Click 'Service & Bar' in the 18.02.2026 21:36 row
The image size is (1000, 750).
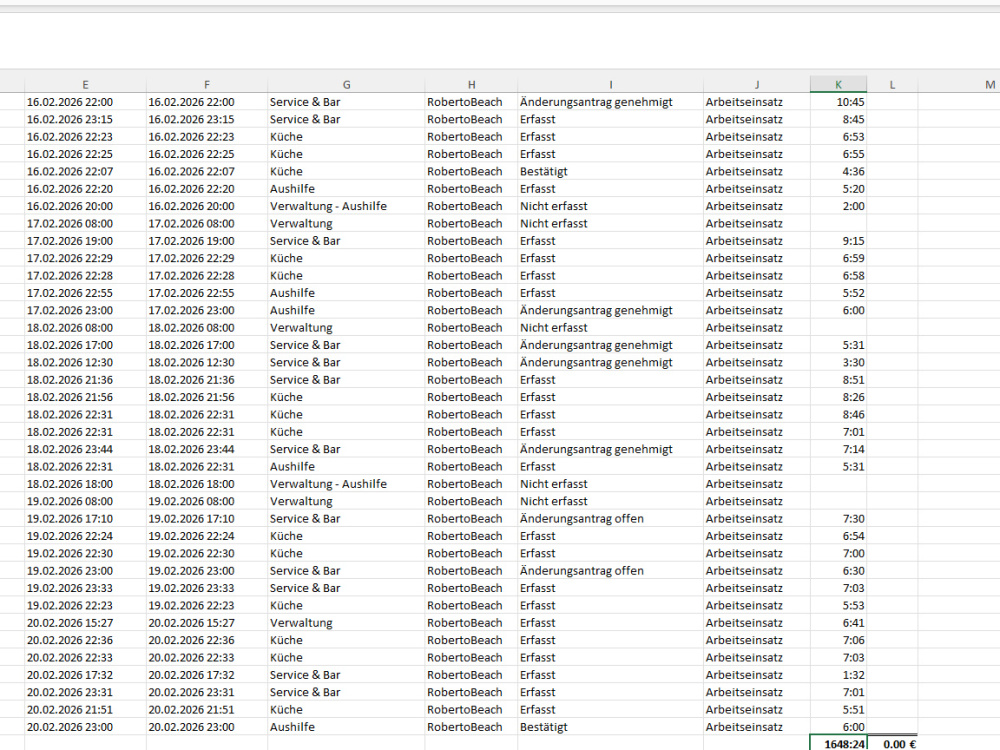305,379
